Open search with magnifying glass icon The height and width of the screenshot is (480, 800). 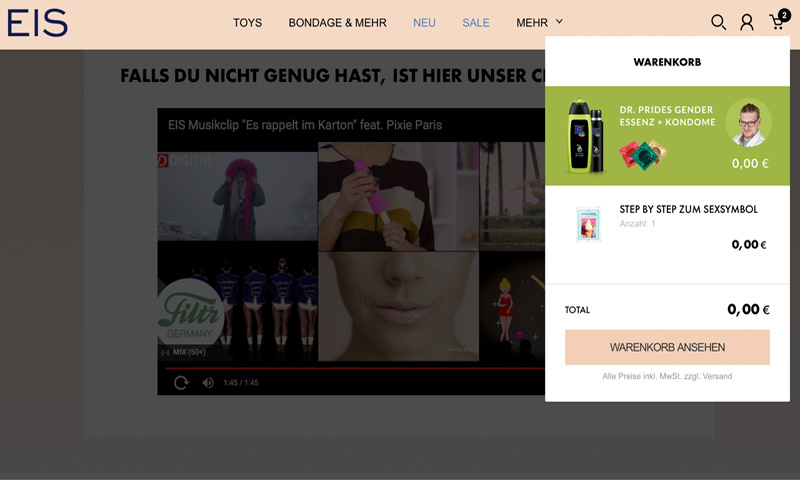718,22
